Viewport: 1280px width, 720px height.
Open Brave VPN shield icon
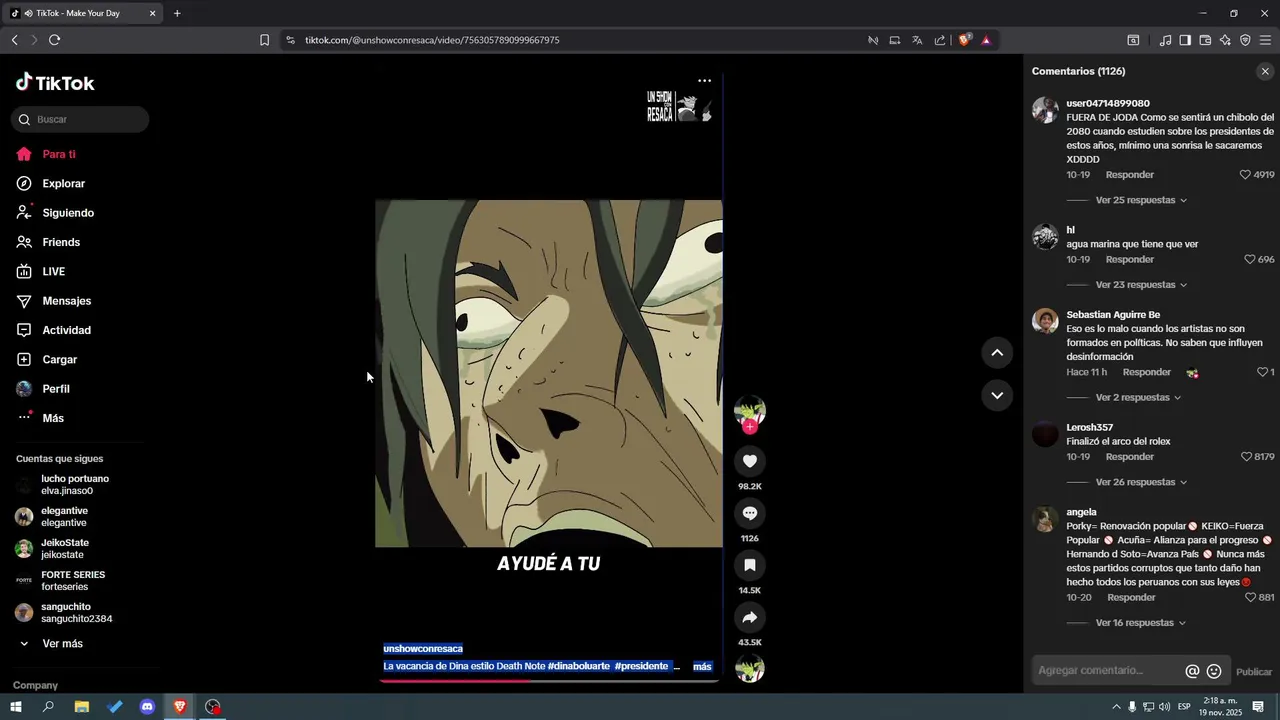[1245, 40]
